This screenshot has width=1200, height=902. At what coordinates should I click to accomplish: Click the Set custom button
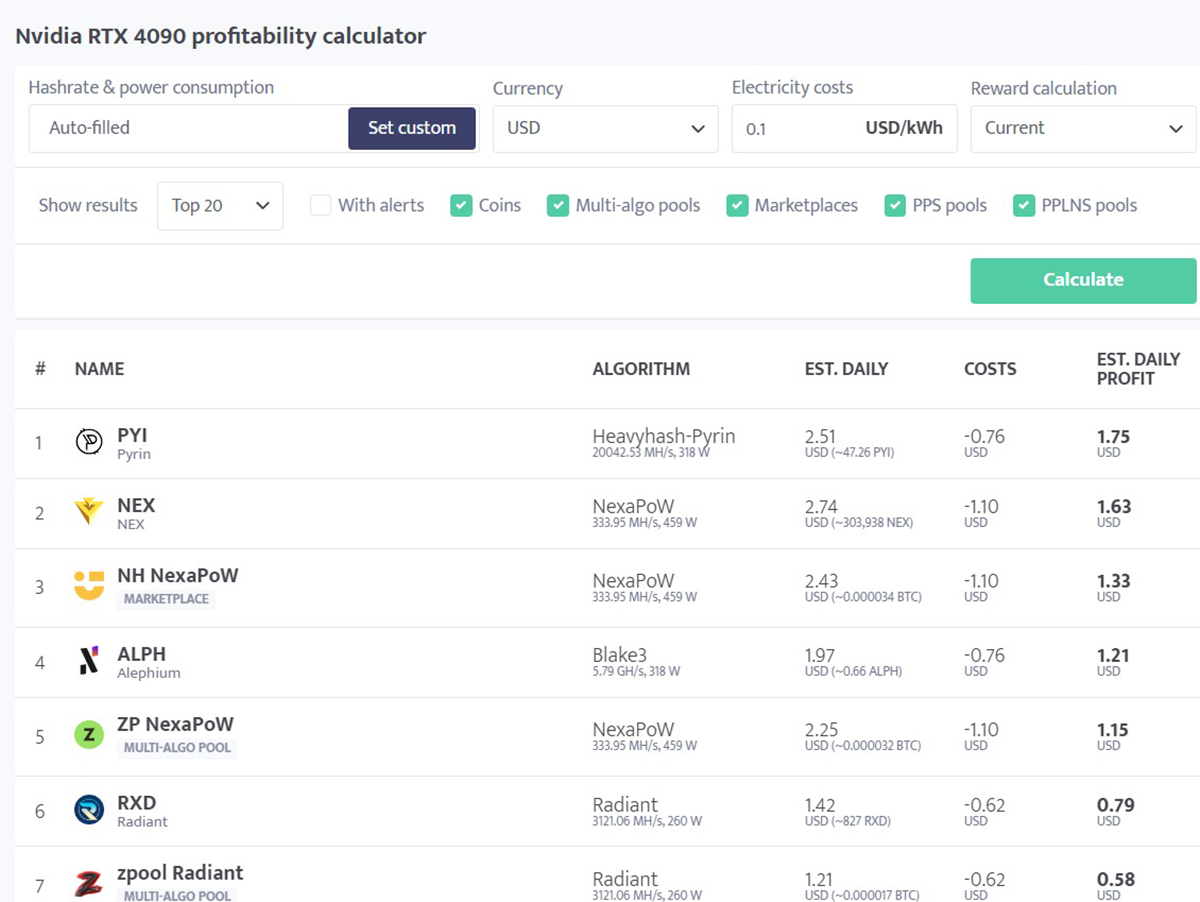pos(412,128)
